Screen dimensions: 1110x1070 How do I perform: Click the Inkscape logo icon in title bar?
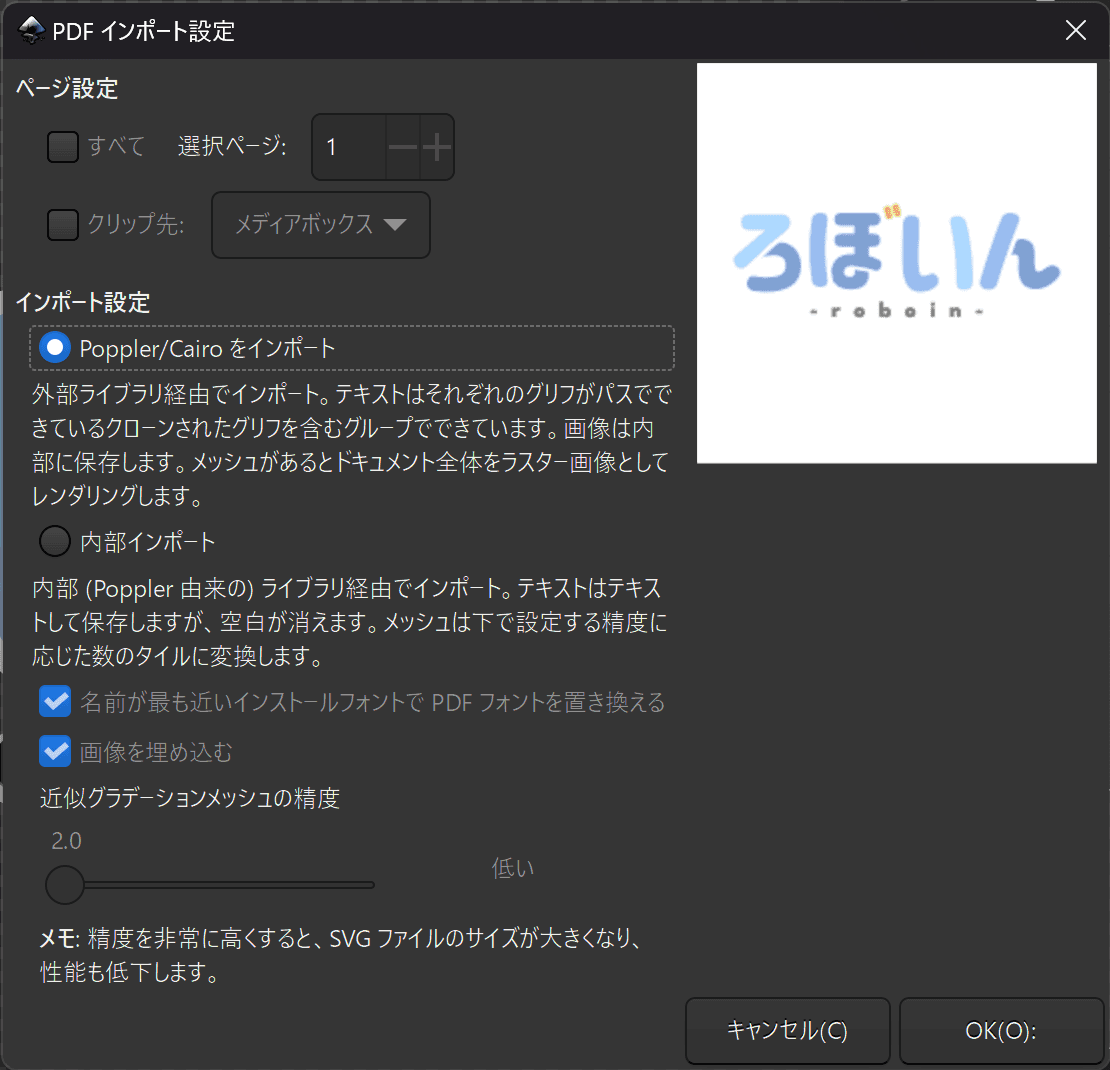(31, 30)
